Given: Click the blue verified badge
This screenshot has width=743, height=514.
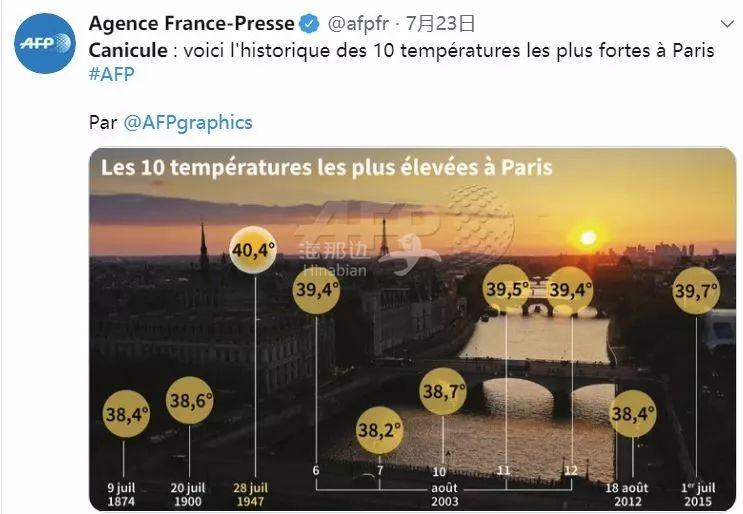Looking at the screenshot, I should tap(310, 23).
